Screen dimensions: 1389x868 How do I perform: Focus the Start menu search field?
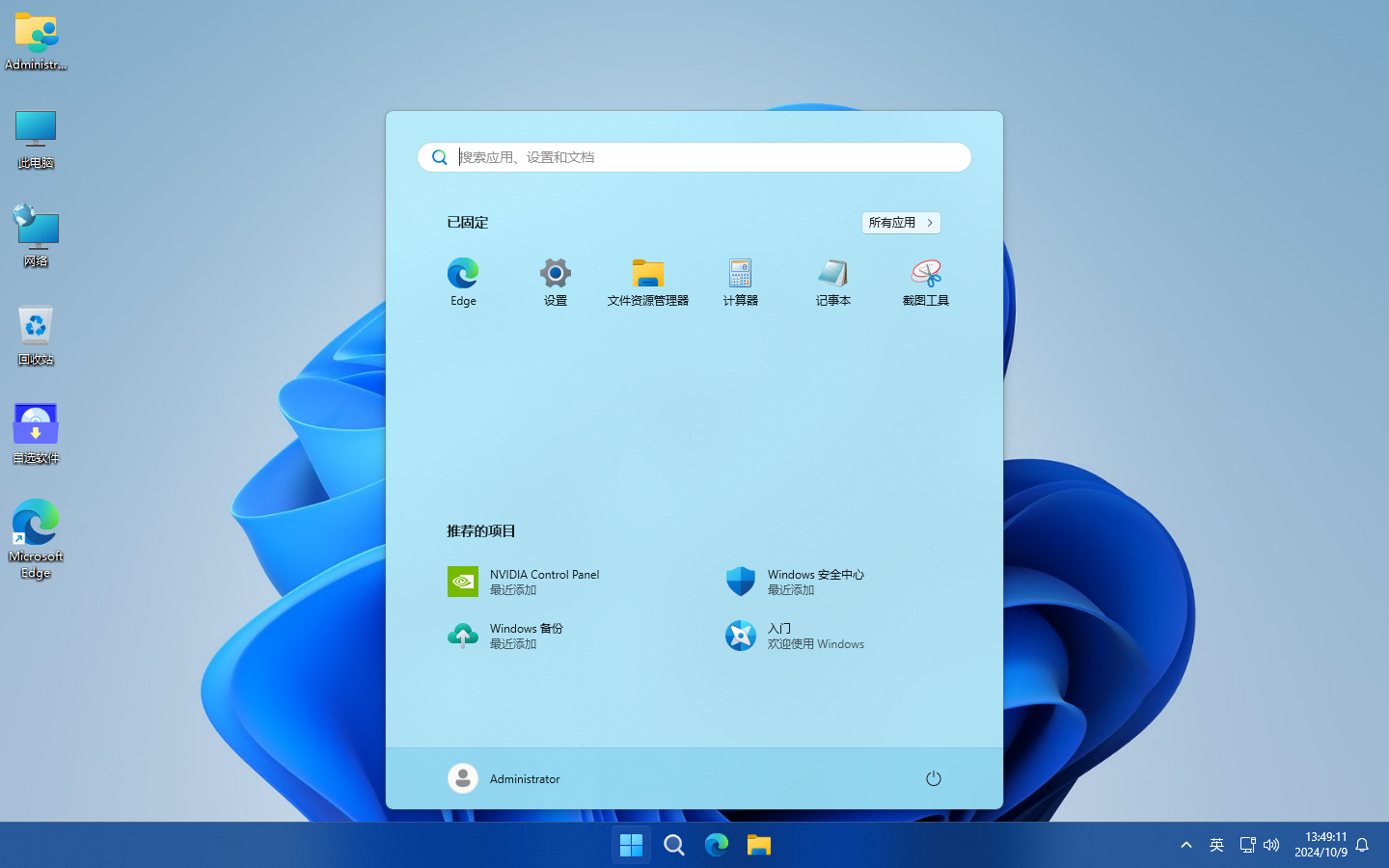click(694, 157)
